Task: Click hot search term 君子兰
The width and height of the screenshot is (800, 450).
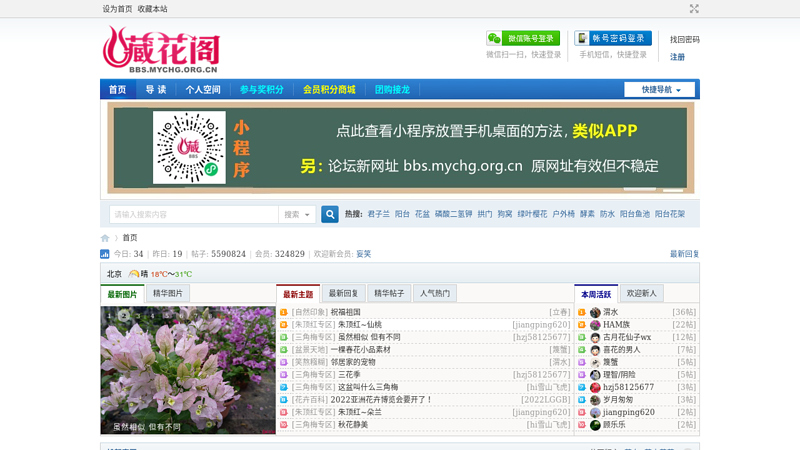Action: click(x=379, y=214)
